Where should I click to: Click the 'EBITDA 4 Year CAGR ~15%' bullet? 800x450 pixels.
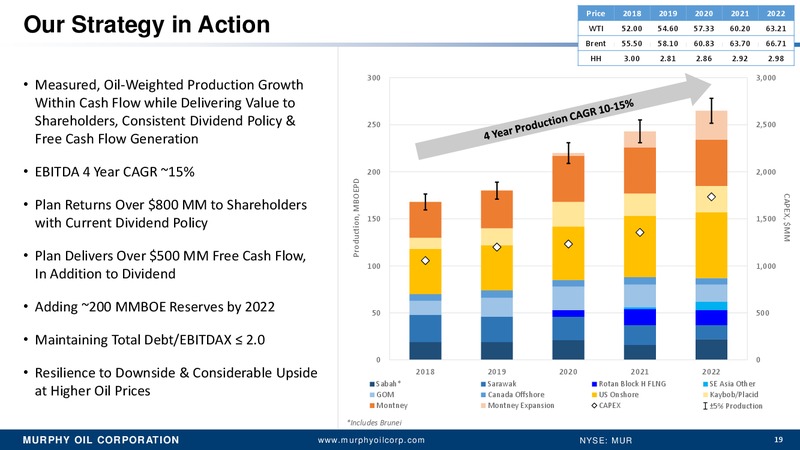(114, 172)
